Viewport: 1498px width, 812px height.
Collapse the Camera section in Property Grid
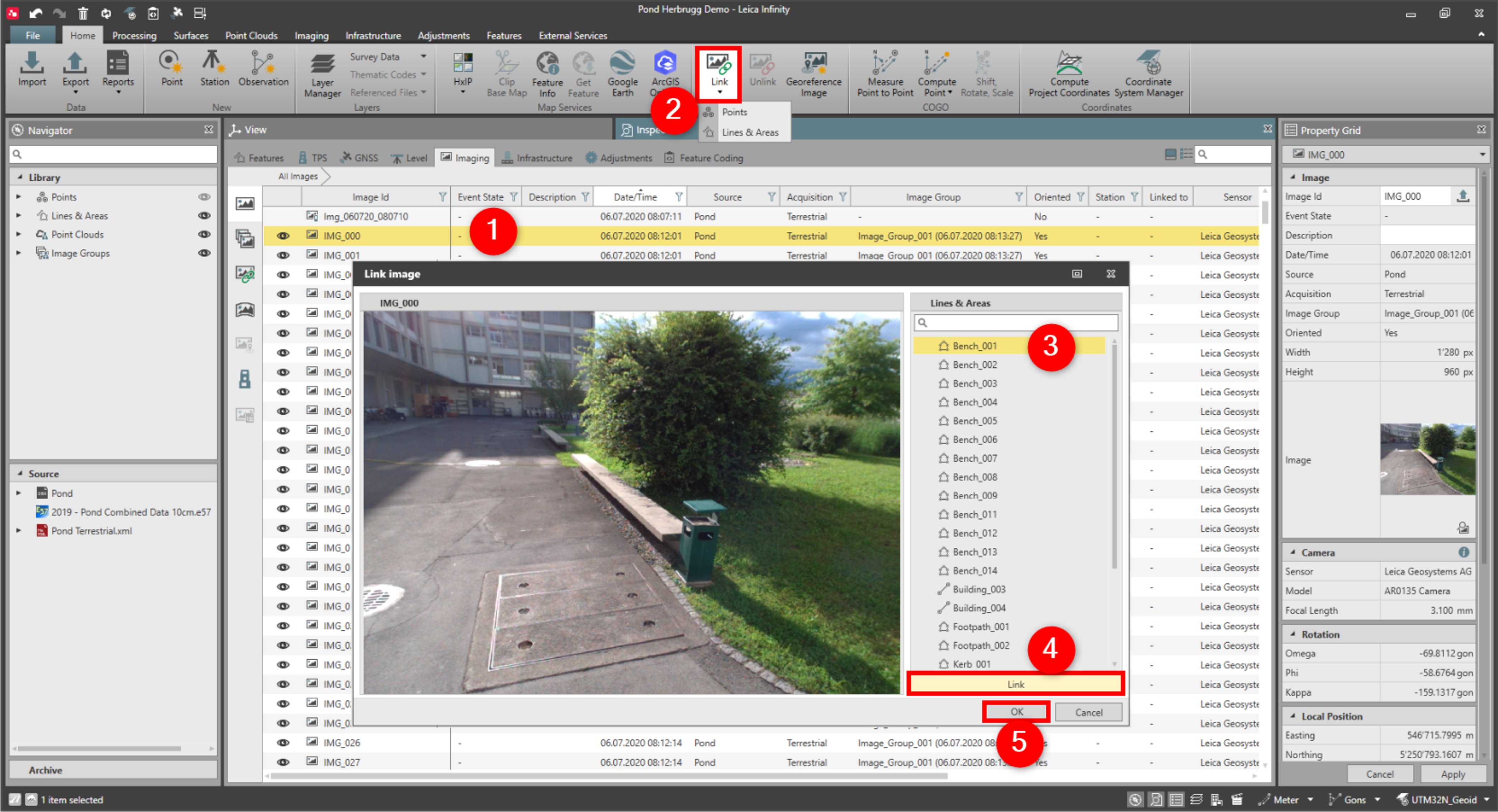1292,552
